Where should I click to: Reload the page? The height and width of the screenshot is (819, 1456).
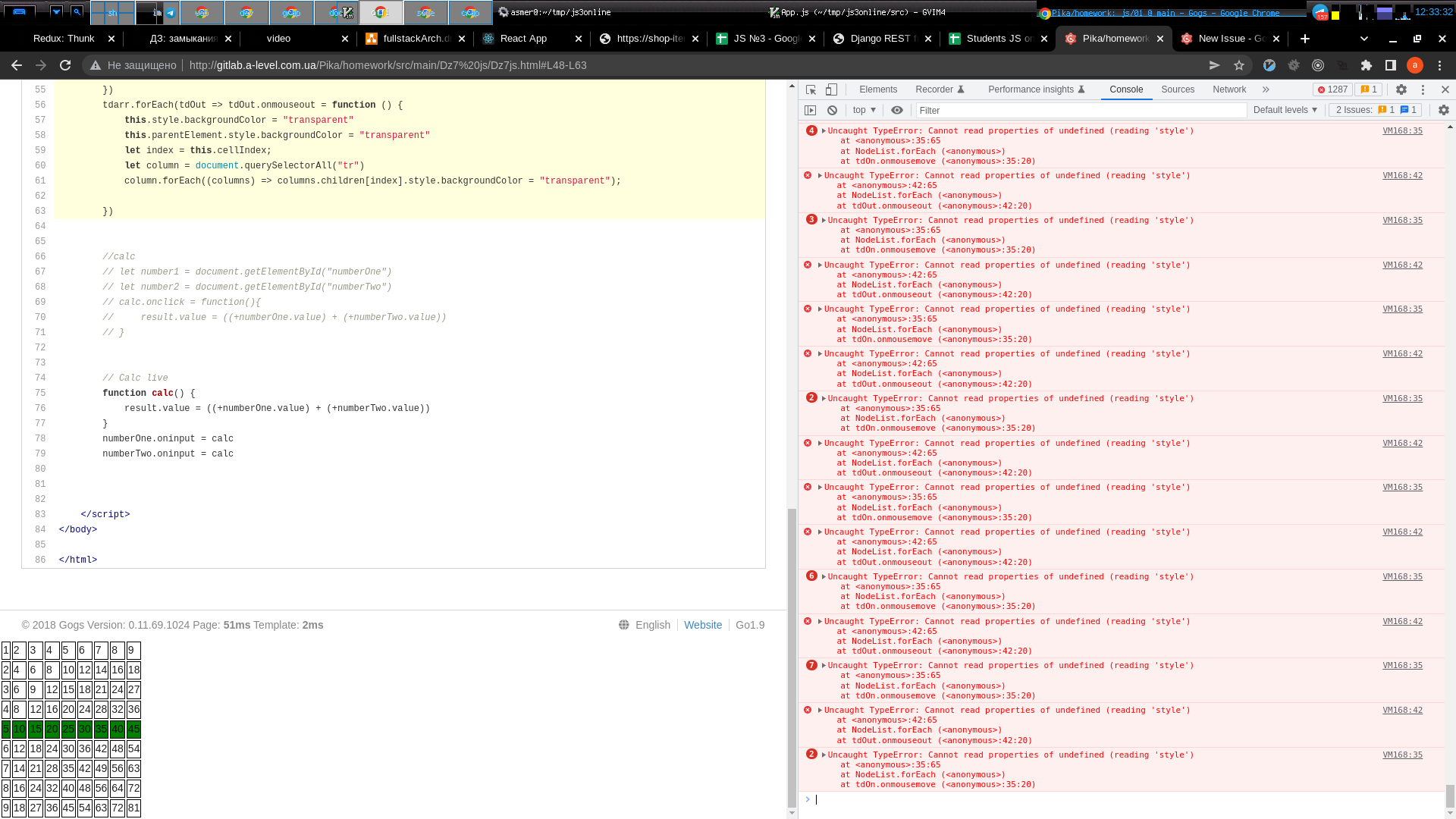65,65
